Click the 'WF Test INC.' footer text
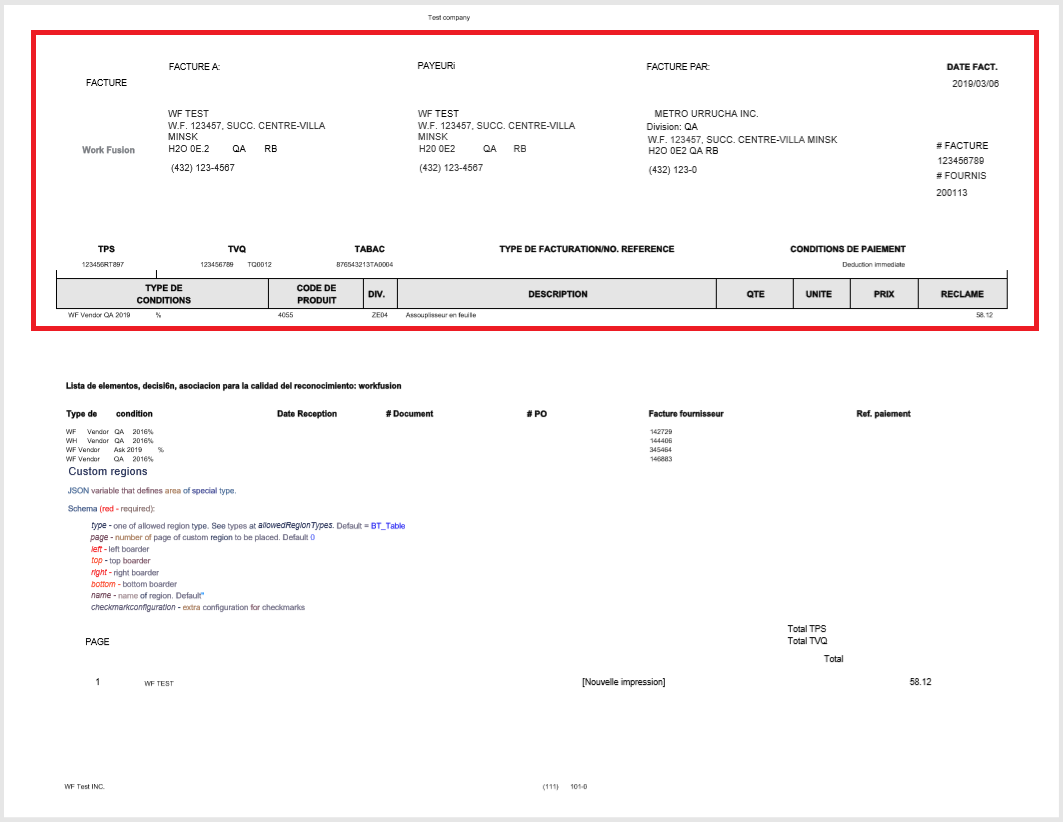The image size is (1063, 822). pos(85,787)
